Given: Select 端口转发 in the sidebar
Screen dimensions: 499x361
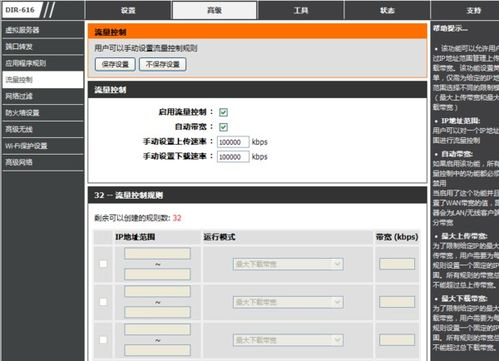Looking at the screenshot, I should pyautogui.click(x=43, y=47).
